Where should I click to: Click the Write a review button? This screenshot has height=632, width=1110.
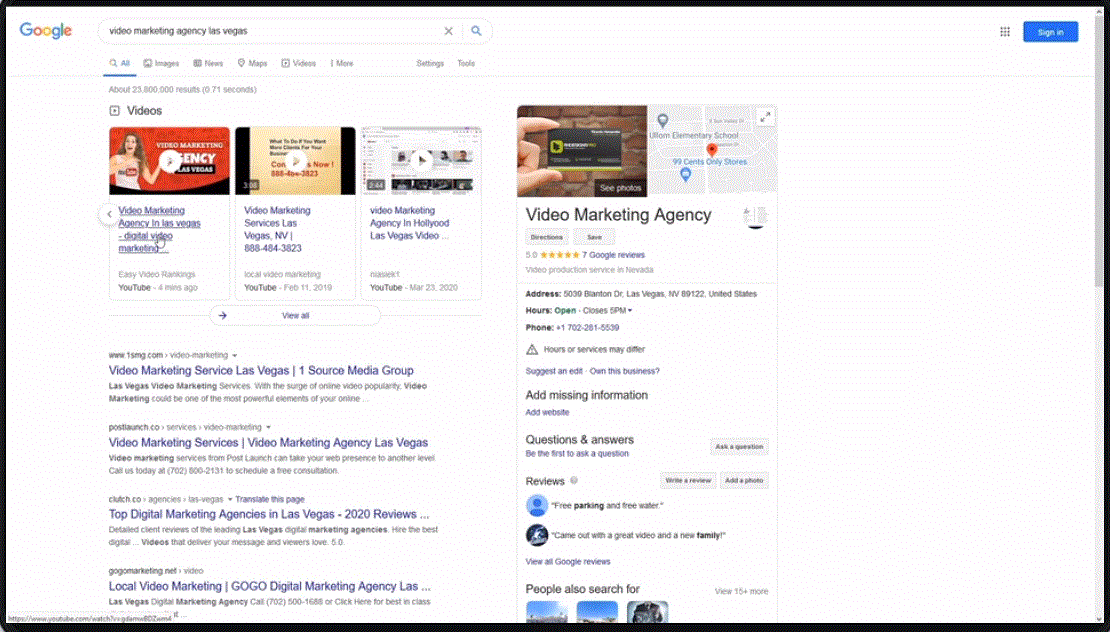(x=688, y=481)
